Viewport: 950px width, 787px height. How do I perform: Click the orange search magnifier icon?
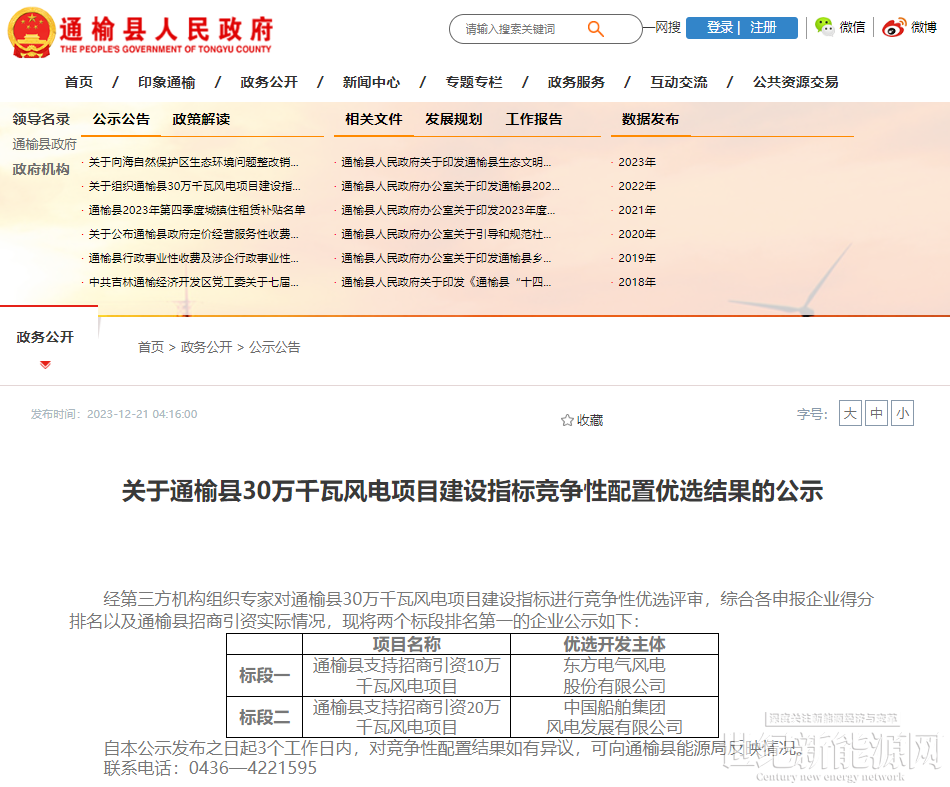pos(596,28)
